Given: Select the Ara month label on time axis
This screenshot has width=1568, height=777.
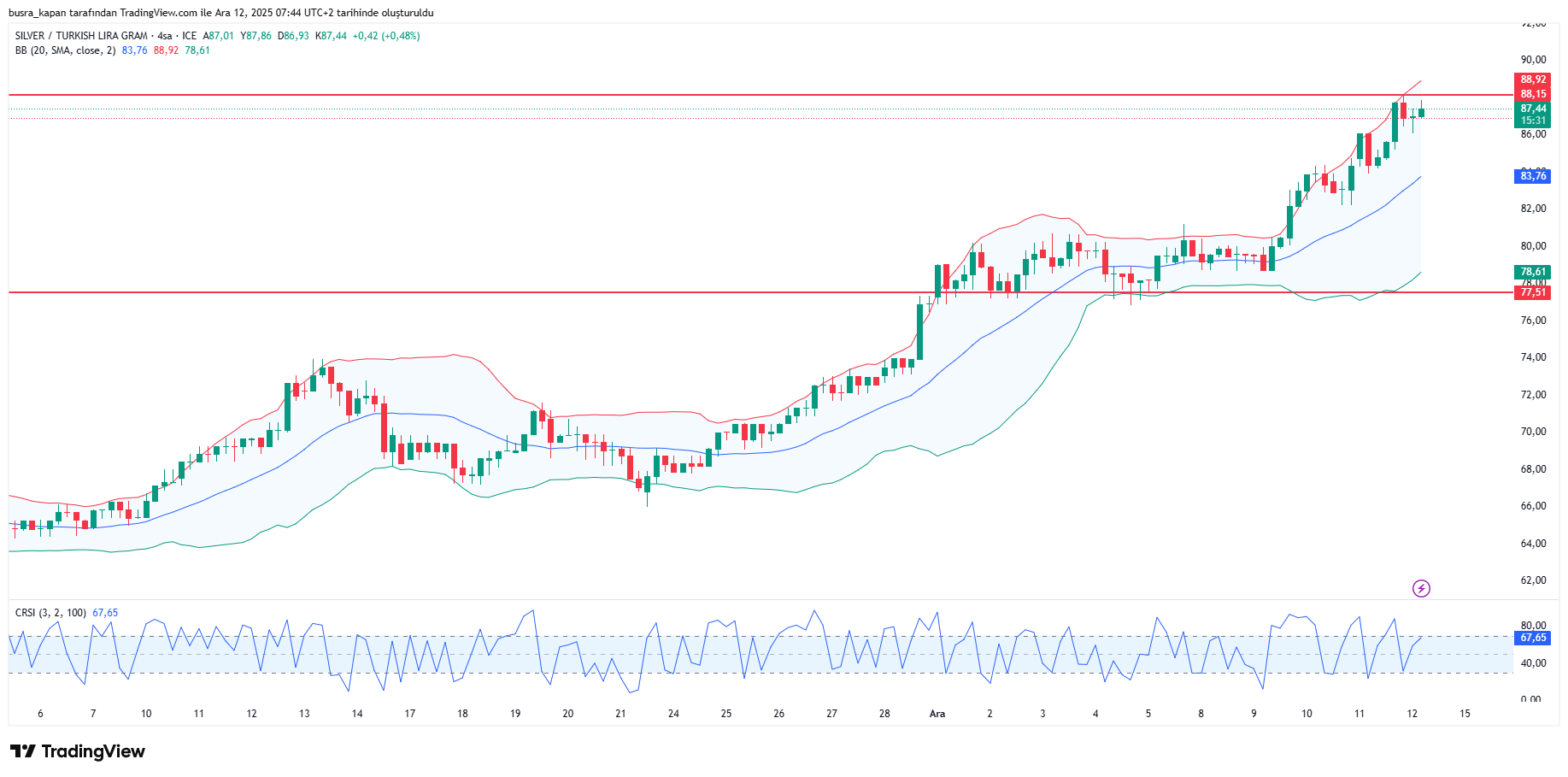Looking at the screenshot, I should coord(937,714).
